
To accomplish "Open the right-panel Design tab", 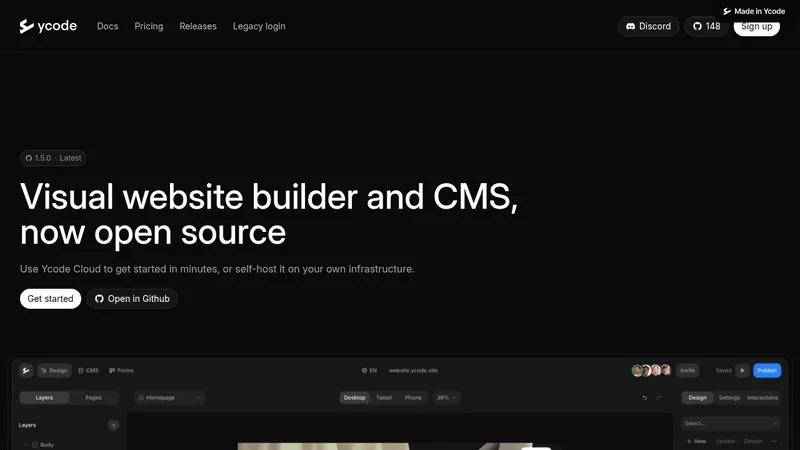I will [697, 397].
